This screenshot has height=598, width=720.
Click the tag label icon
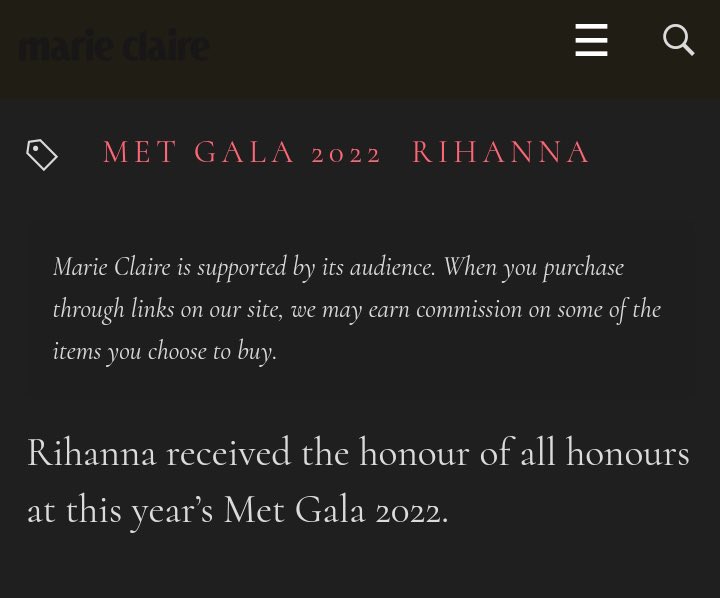[x=42, y=155]
